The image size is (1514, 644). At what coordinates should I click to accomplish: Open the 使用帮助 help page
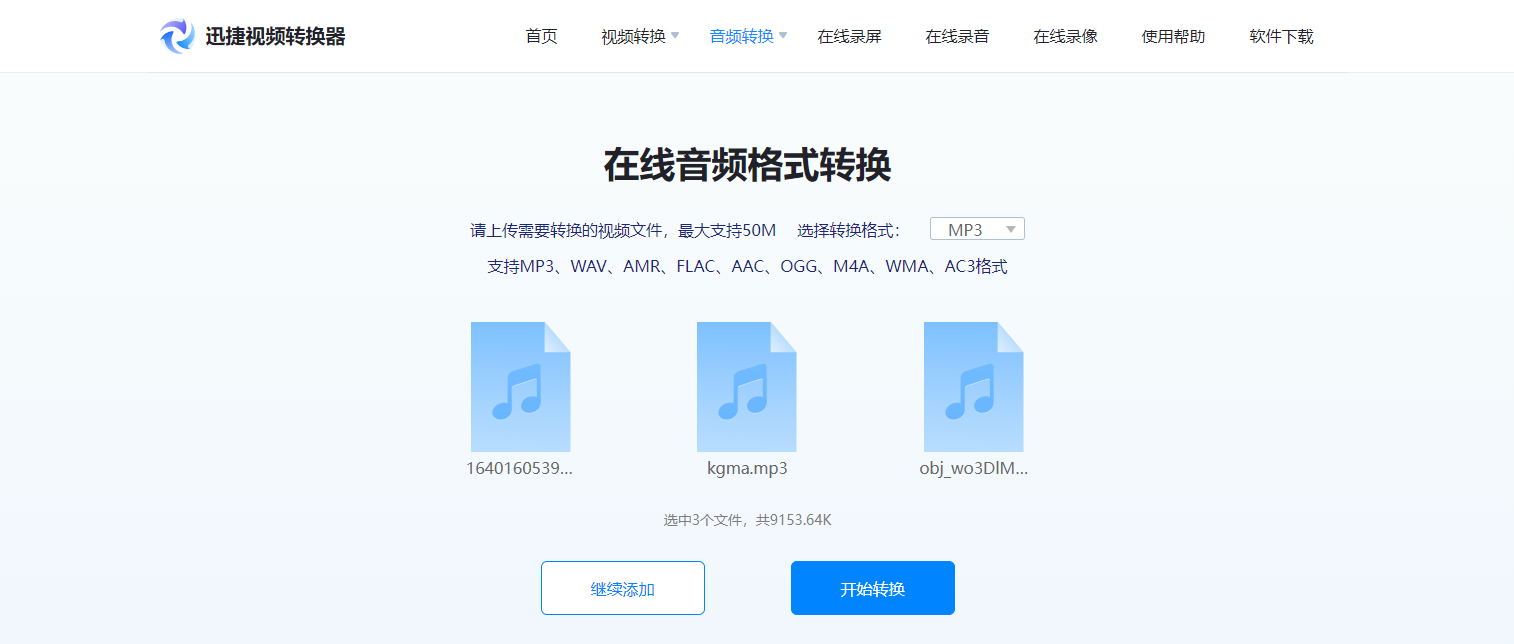1172,35
